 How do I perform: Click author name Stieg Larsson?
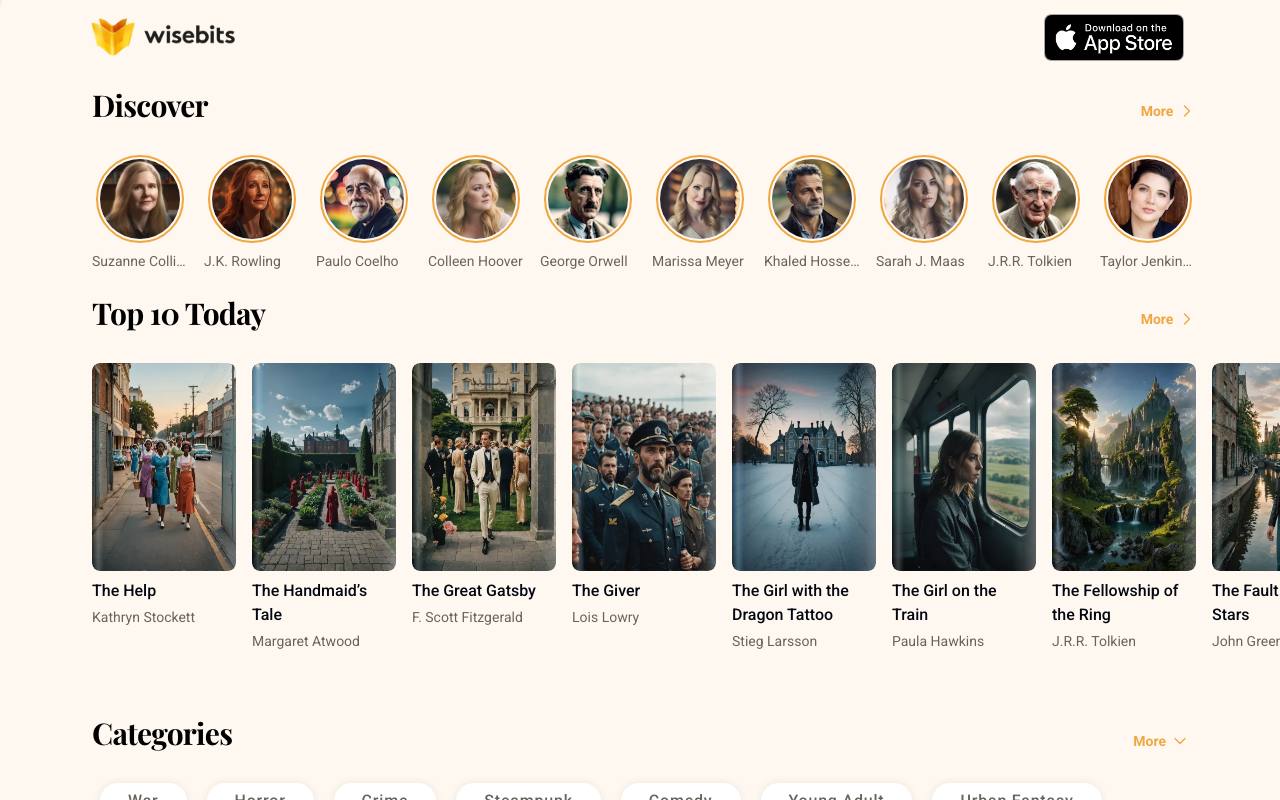point(774,641)
